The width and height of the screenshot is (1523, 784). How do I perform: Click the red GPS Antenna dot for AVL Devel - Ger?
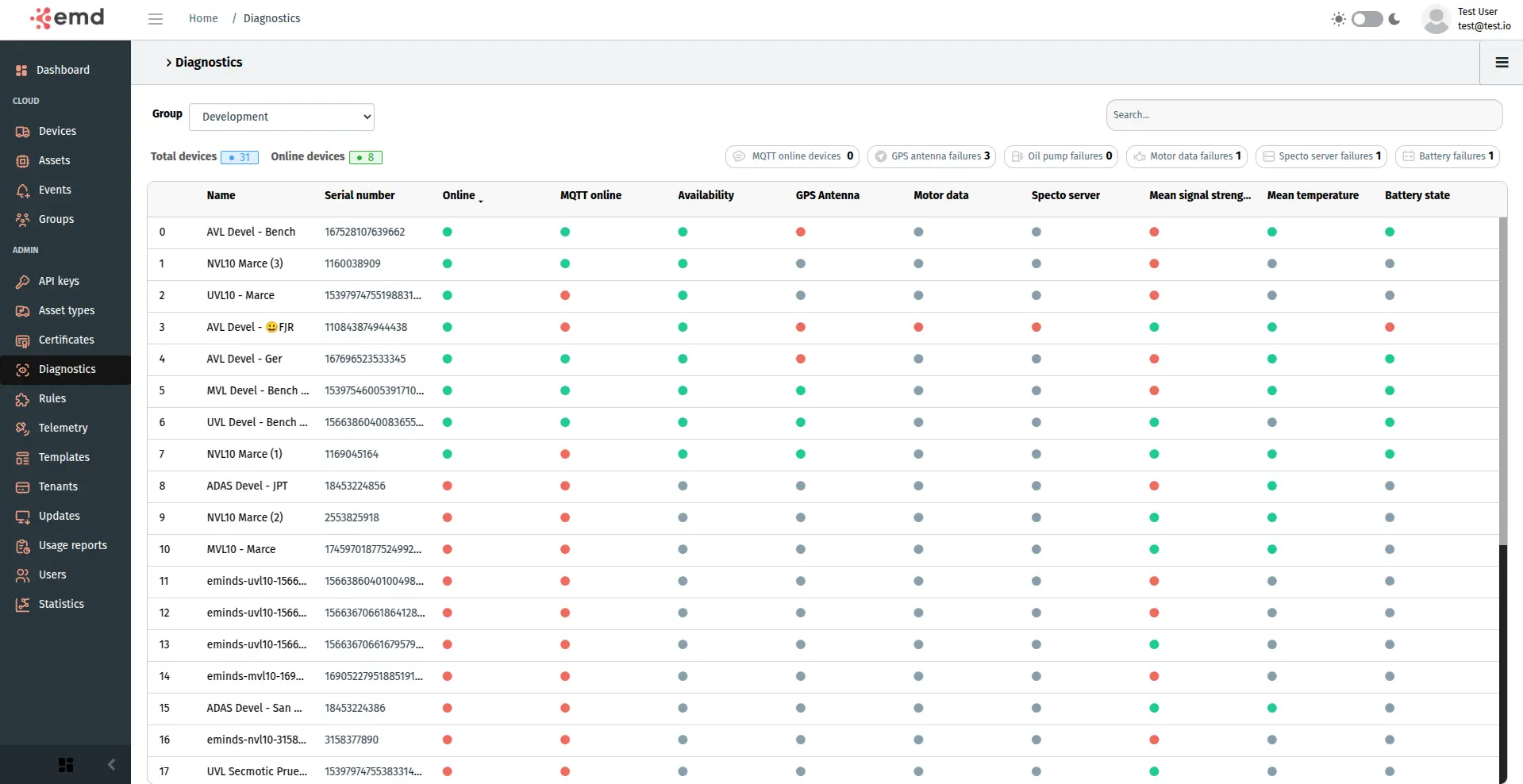pos(800,359)
